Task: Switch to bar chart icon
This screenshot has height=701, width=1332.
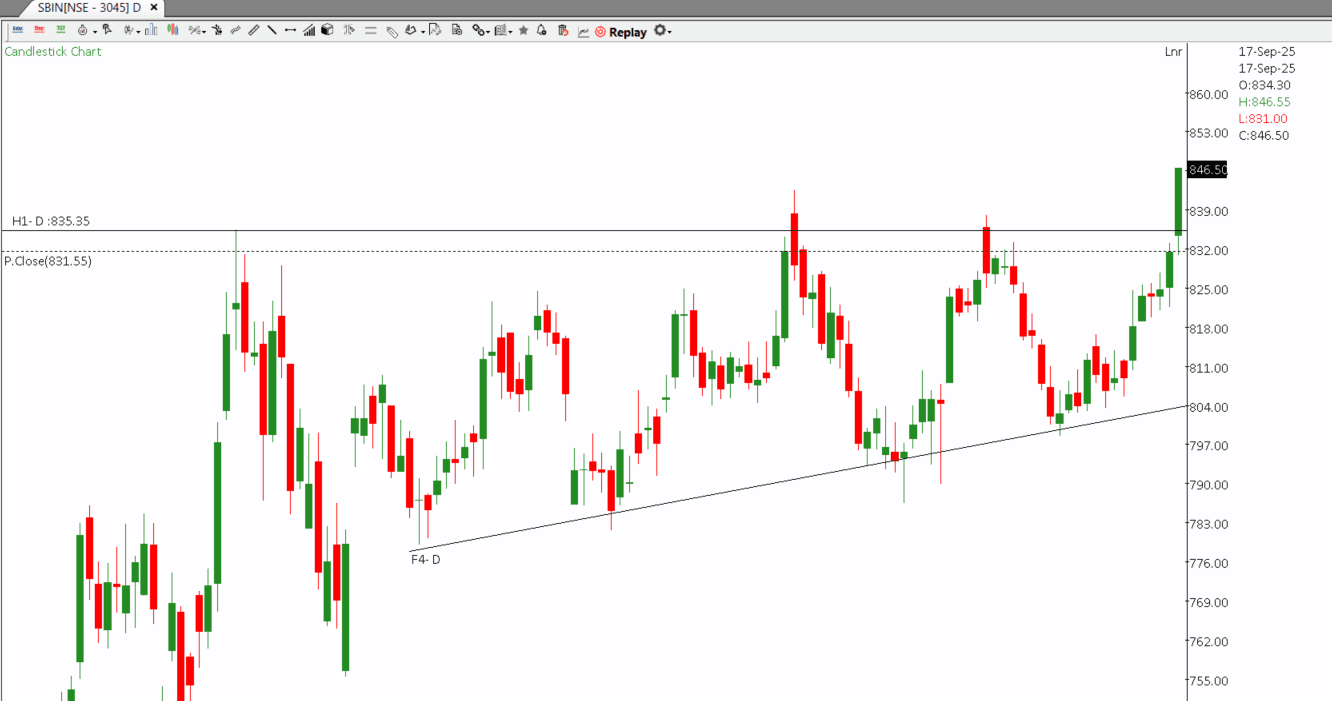Action: [151, 30]
